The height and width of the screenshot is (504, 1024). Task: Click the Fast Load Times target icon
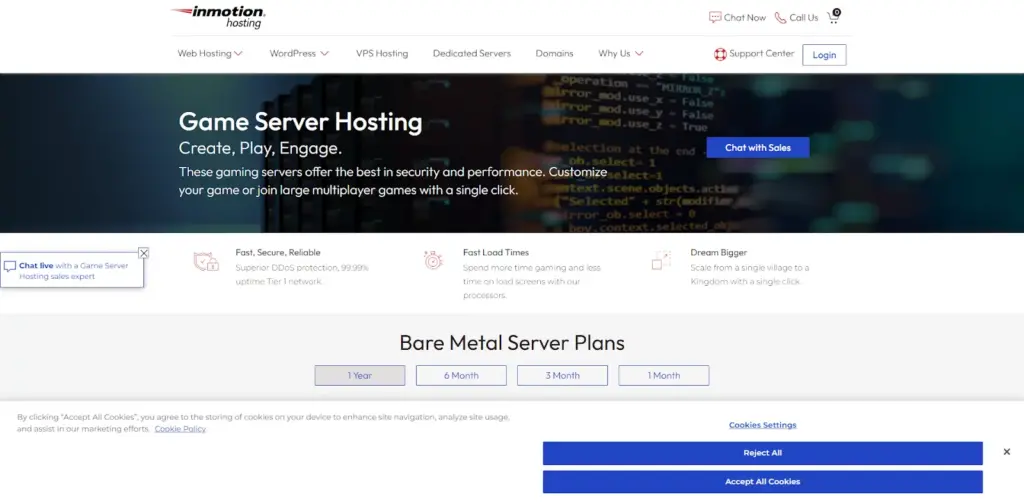coord(433,261)
